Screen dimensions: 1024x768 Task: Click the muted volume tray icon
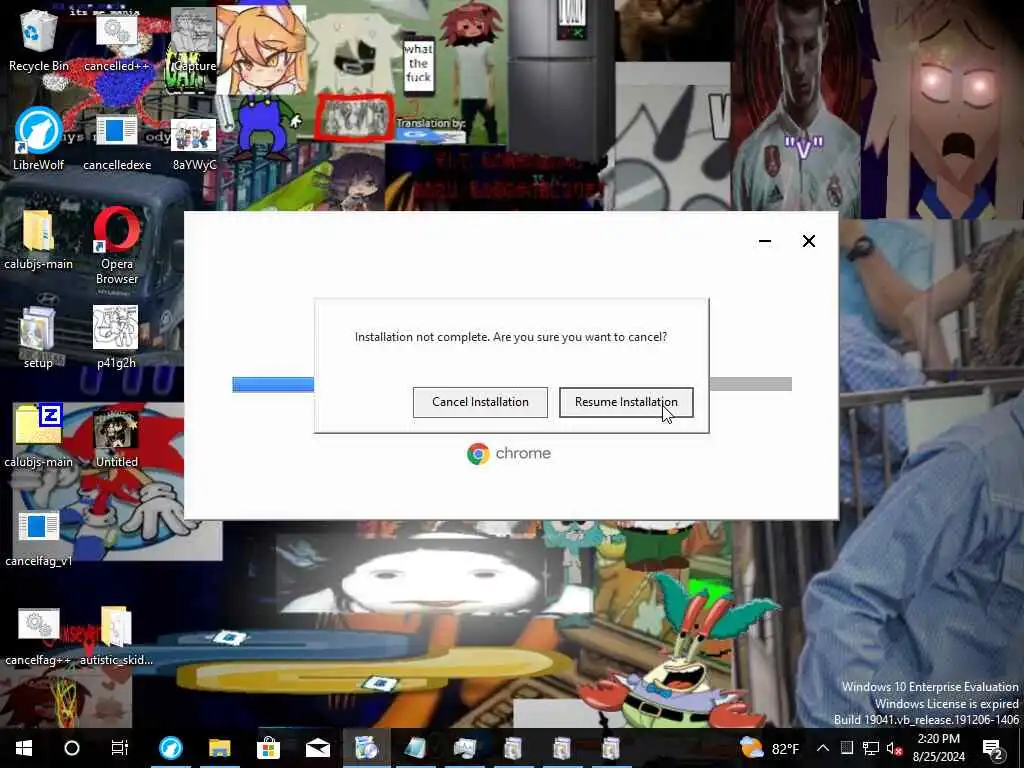coord(894,748)
